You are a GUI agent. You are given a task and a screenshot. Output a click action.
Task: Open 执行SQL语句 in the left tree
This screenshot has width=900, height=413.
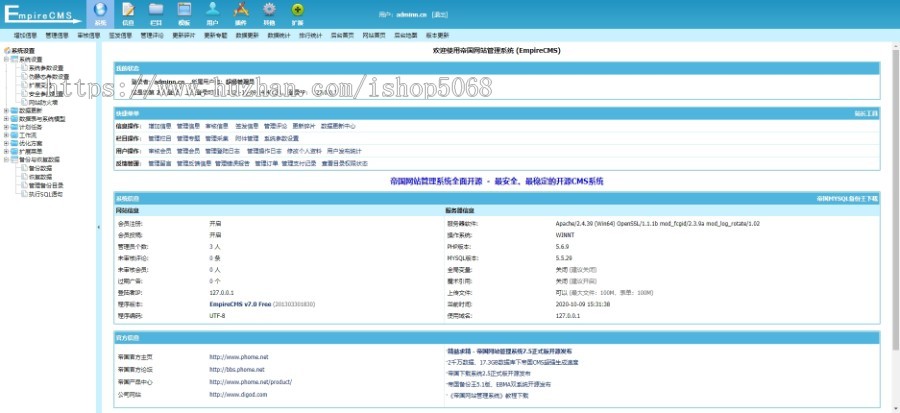pyautogui.click(x=45, y=194)
